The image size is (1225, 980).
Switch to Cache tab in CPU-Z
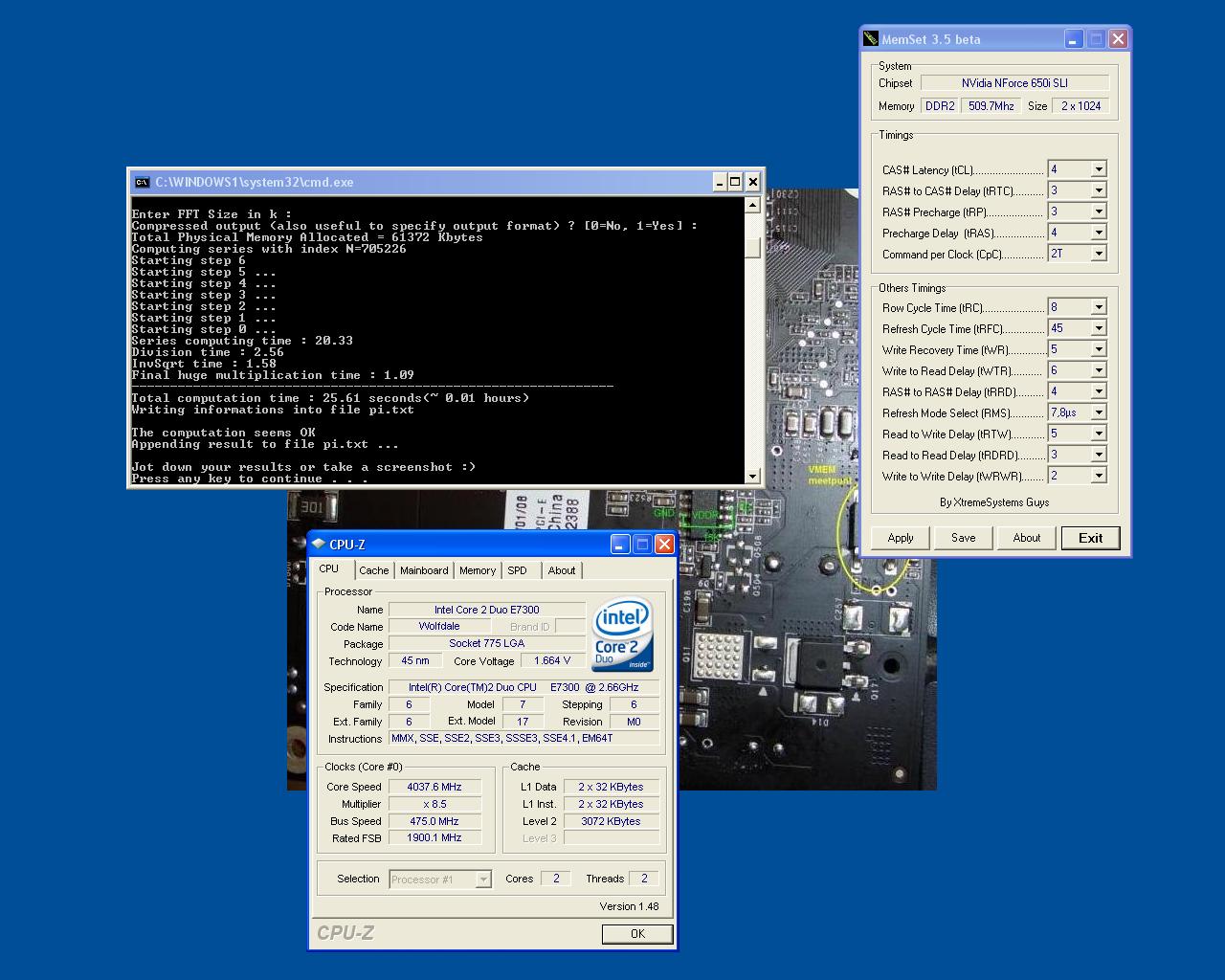pyautogui.click(x=374, y=570)
